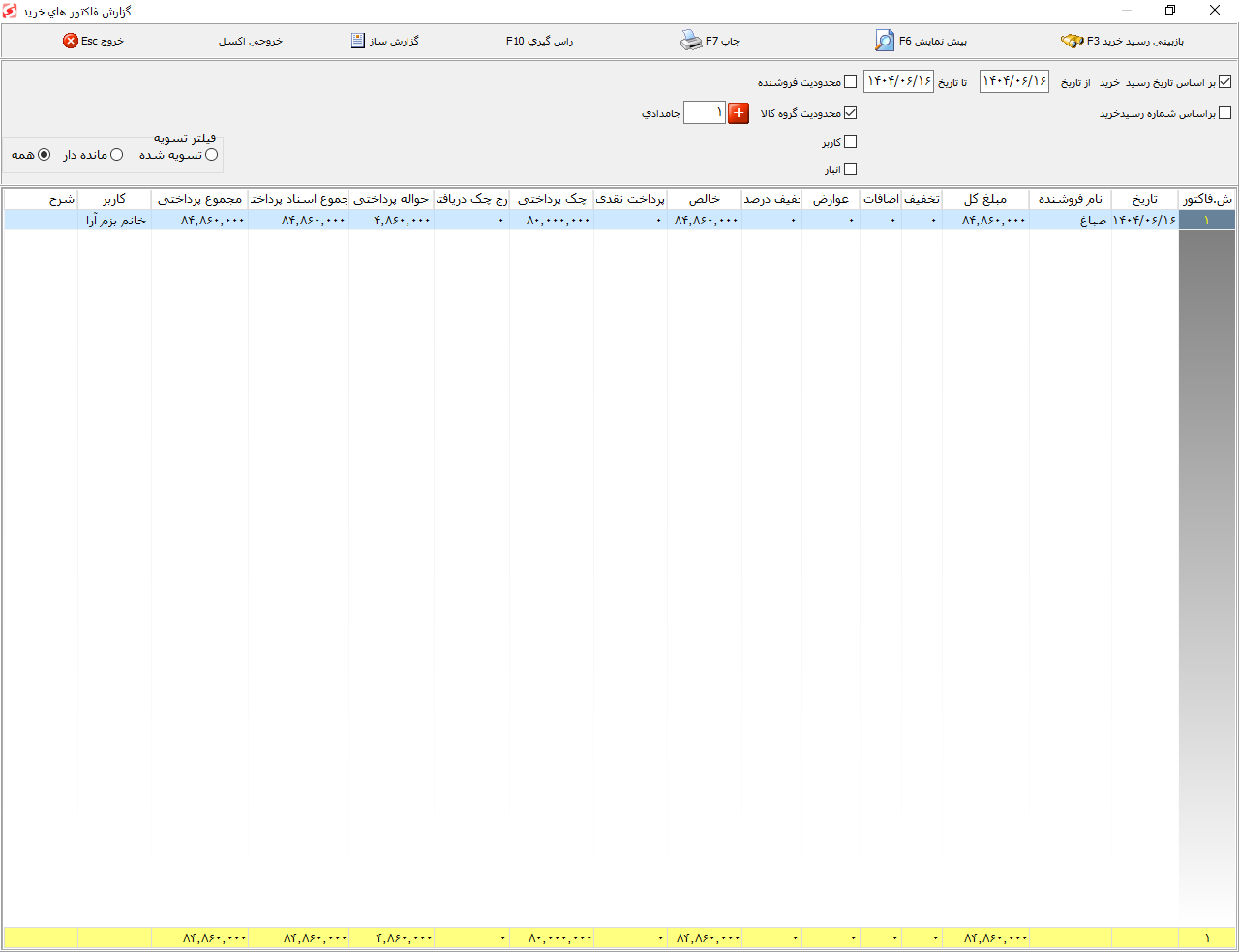Close the گزارش فاكتور هاي خريد window
The width and height of the screenshot is (1239, 952).
[1215, 11]
